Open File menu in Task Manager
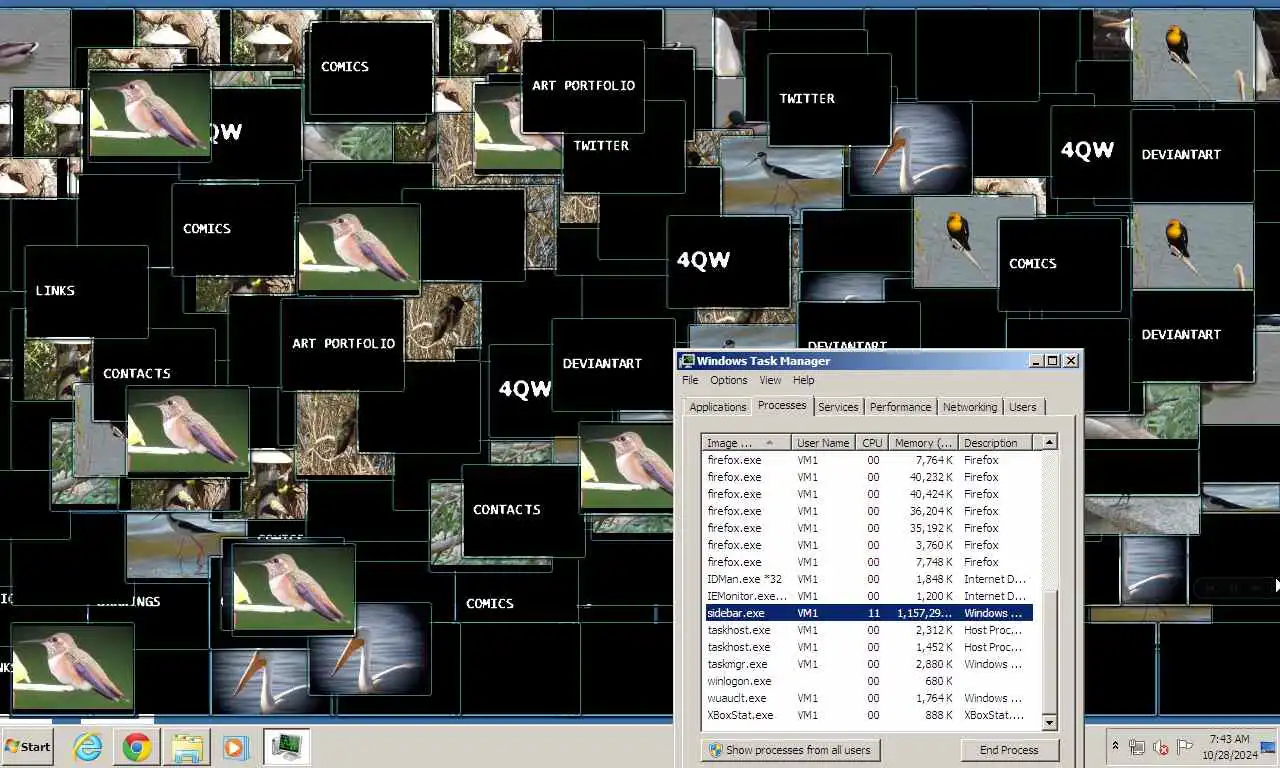Screen dimensions: 1280x768 tap(690, 380)
